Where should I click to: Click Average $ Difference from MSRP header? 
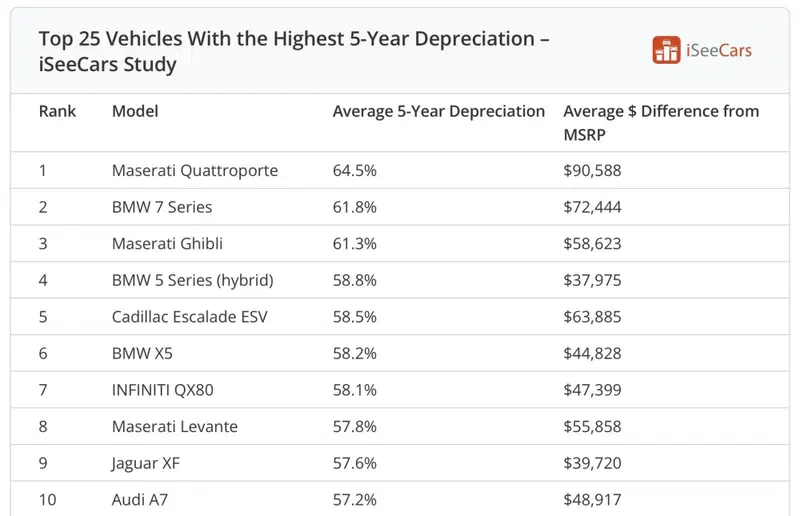pyautogui.click(x=661, y=122)
